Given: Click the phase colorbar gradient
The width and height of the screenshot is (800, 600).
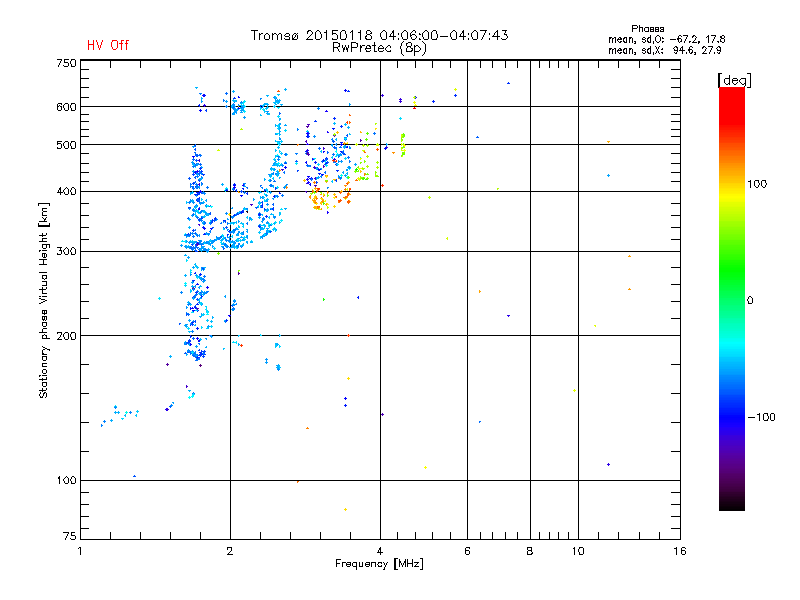Looking at the screenshot, I should (732, 298).
